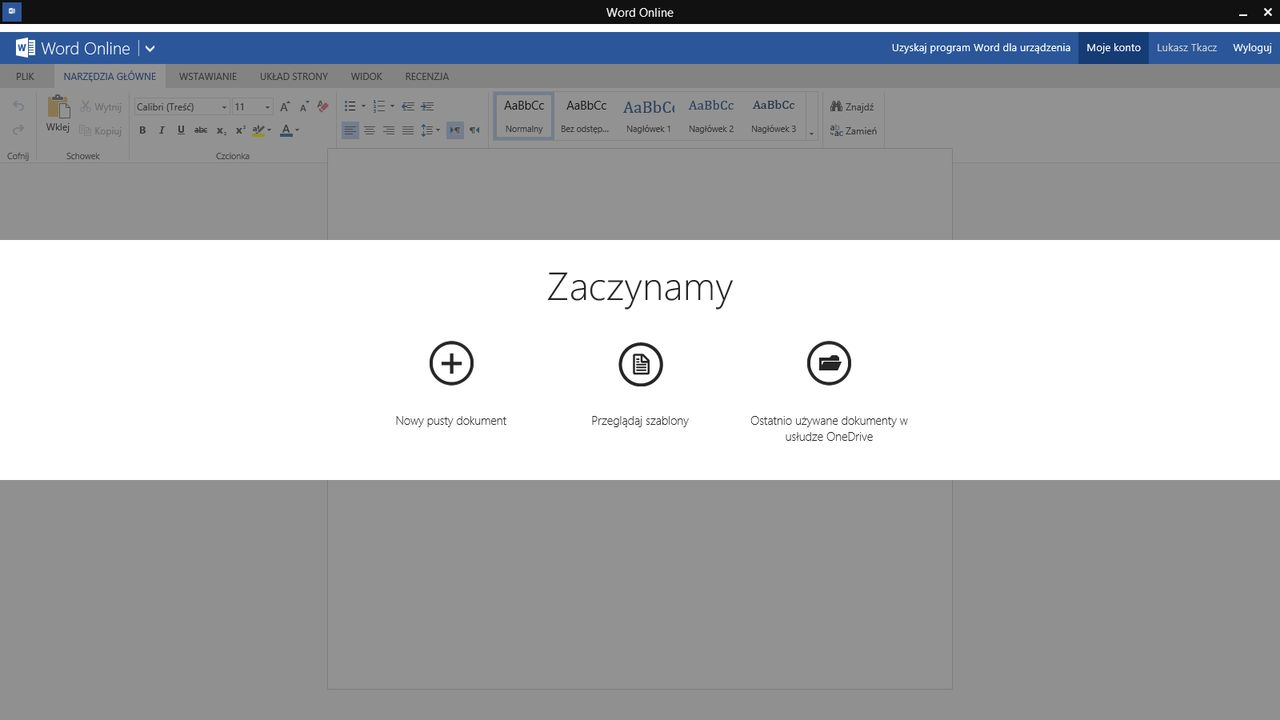1280x720 pixels.
Task: Toggle Underline formatting
Action: (x=181, y=130)
